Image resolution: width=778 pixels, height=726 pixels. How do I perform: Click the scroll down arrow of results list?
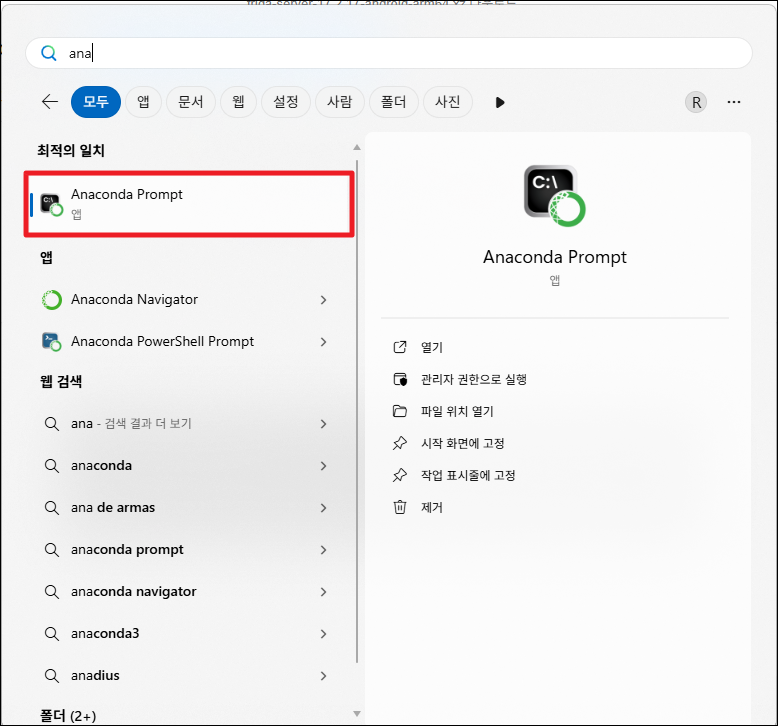coord(356,714)
